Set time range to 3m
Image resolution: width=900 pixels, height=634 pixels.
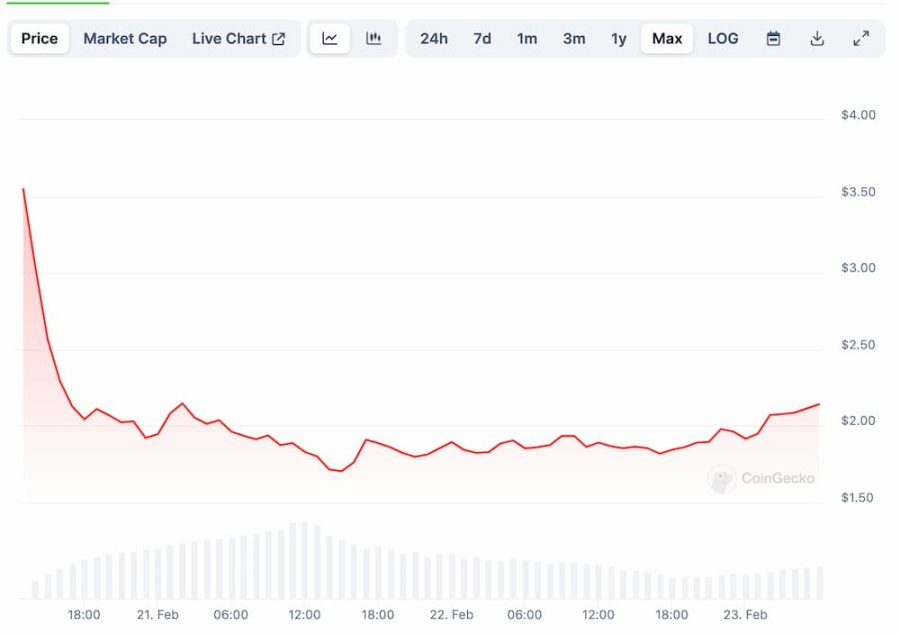pyautogui.click(x=574, y=39)
